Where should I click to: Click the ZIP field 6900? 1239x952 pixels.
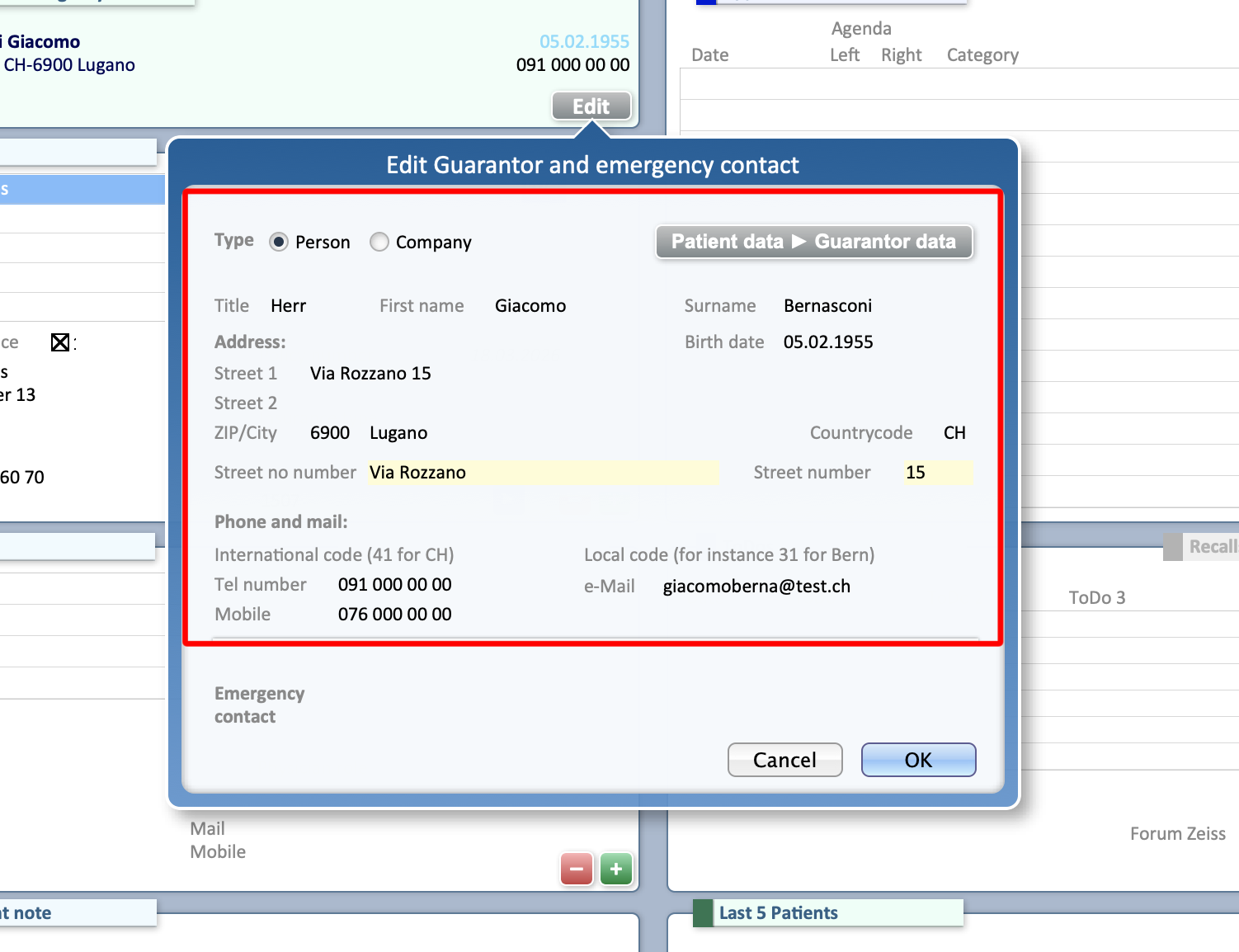tap(330, 433)
